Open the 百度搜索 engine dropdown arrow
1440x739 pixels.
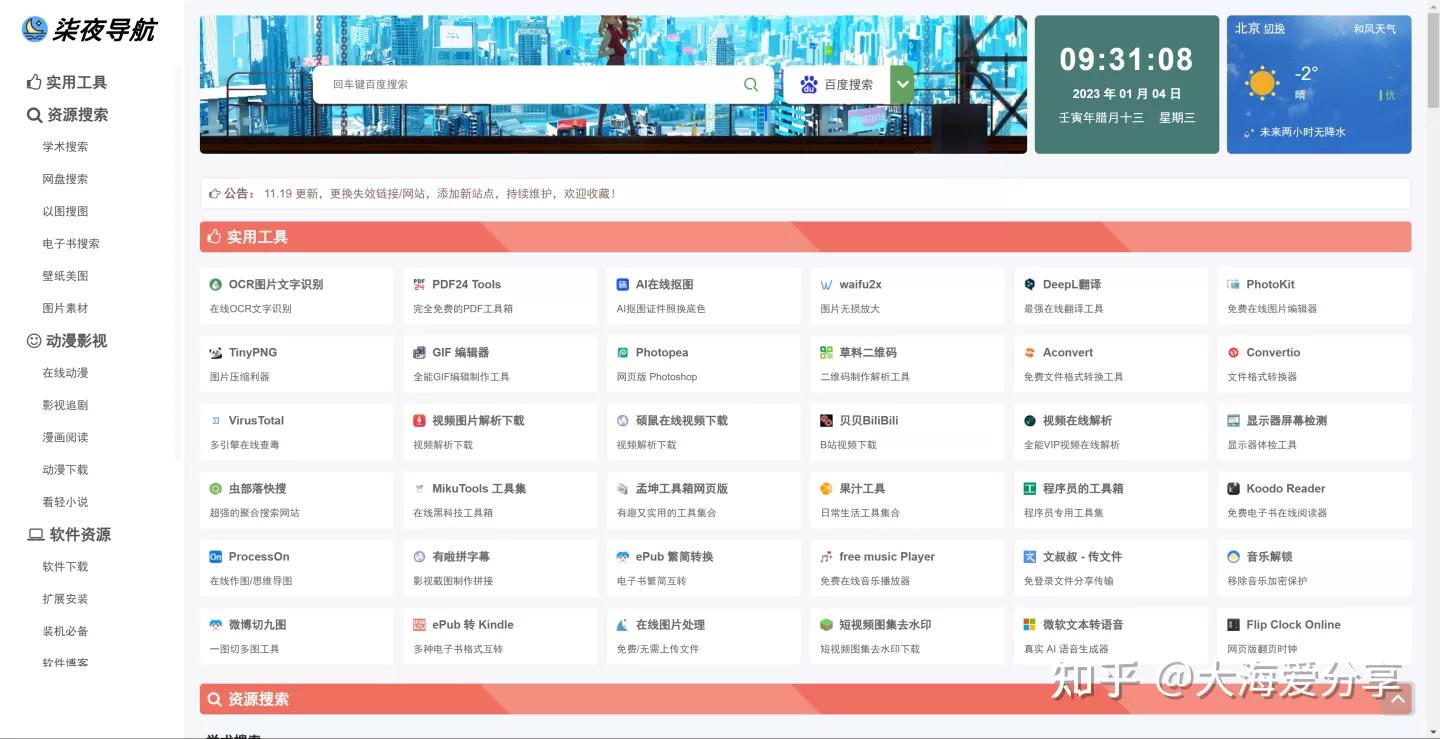tap(902, 84)
